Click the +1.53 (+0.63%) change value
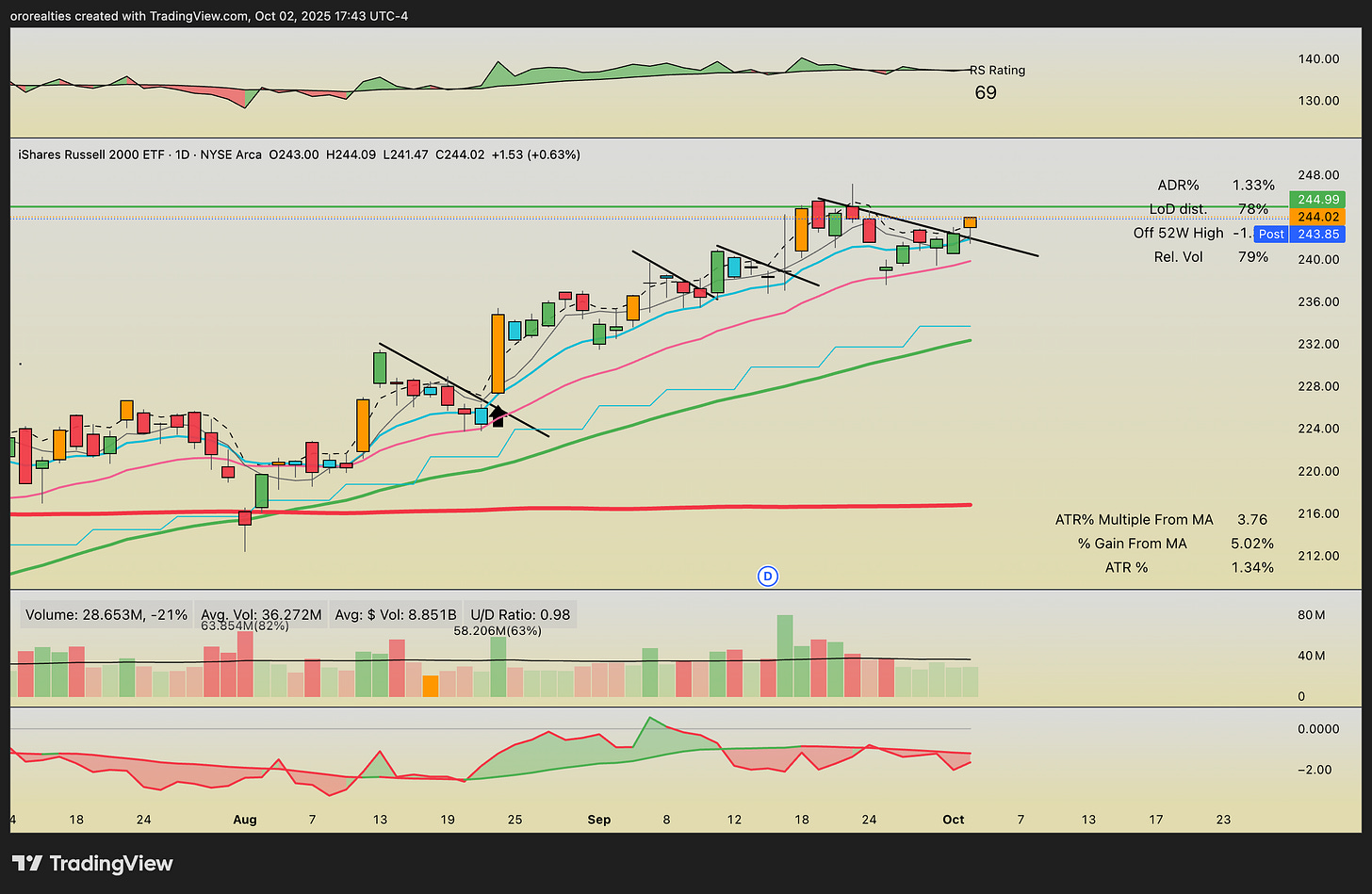The width and height of the screenshot is (1372, 894). point(536,154)
